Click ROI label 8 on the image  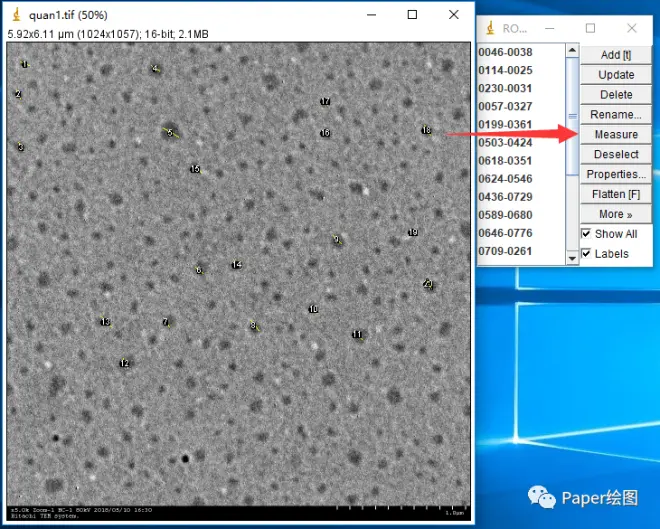click(x=253, y=325)
